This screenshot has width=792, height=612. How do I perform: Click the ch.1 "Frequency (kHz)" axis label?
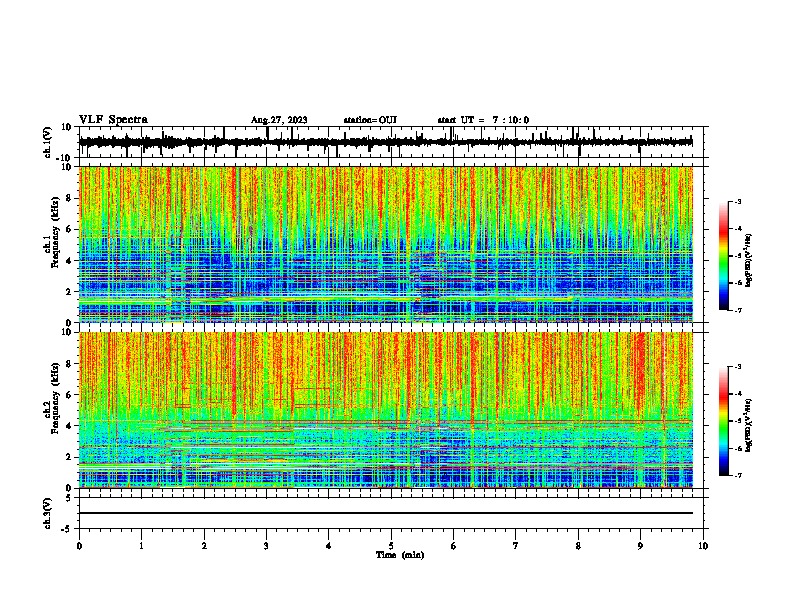click(x=56, y=234)
